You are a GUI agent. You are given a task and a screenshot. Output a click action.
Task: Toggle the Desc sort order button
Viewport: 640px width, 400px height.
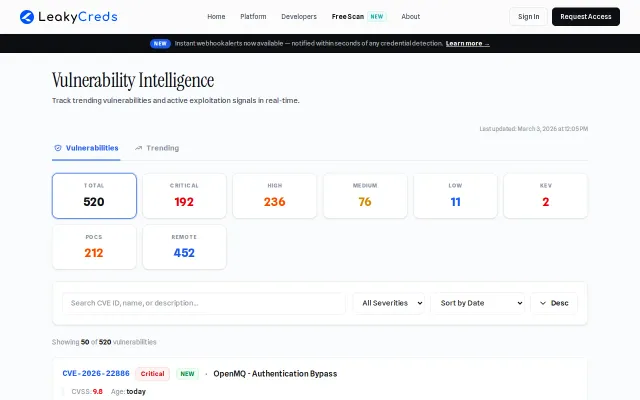pos(554,303)
